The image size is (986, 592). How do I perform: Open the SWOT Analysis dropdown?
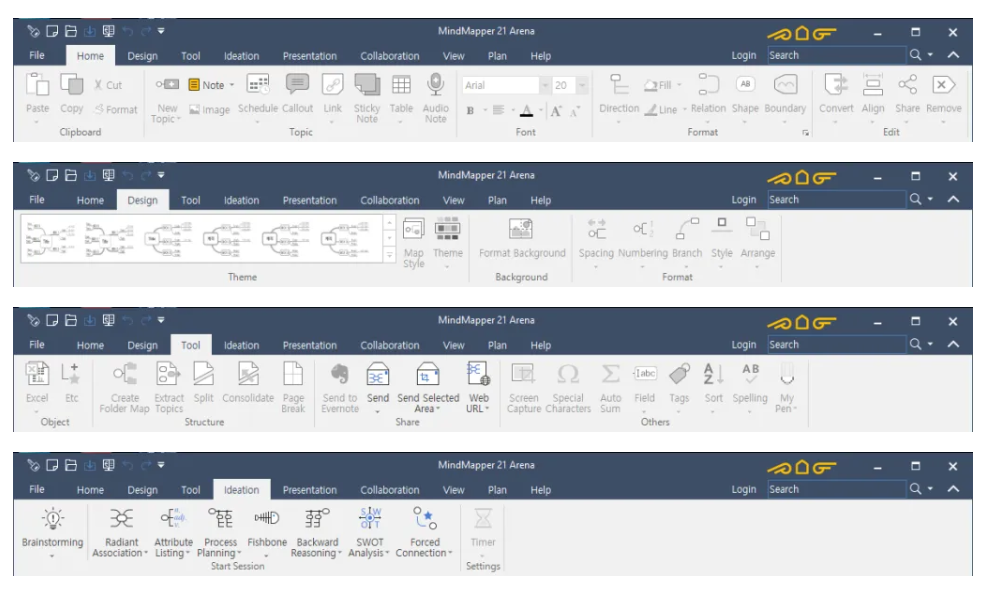click(x=387, y=553)
